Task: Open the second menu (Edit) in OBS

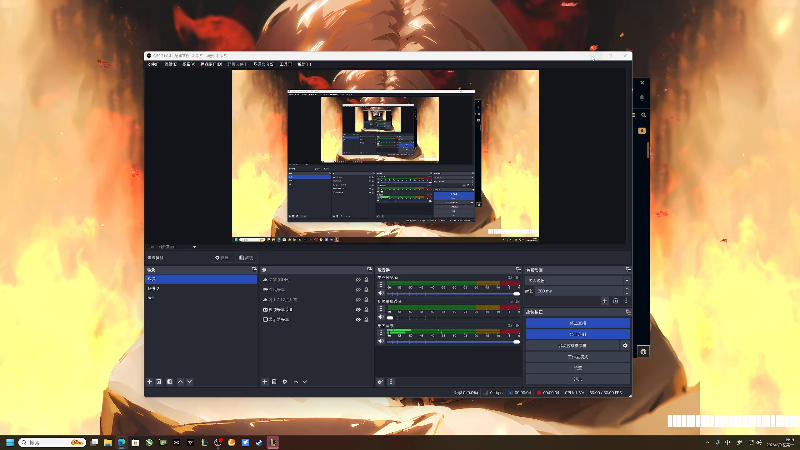Action: click(170, 64)
